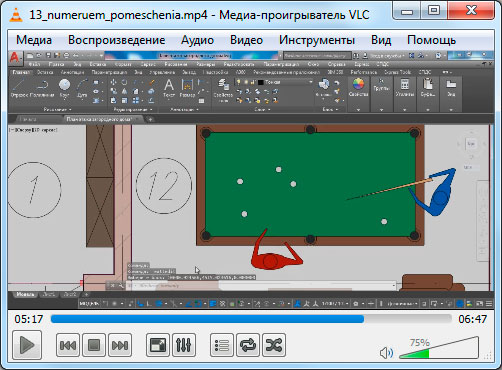Toggle fullscreen video mode

click(158, 345)
